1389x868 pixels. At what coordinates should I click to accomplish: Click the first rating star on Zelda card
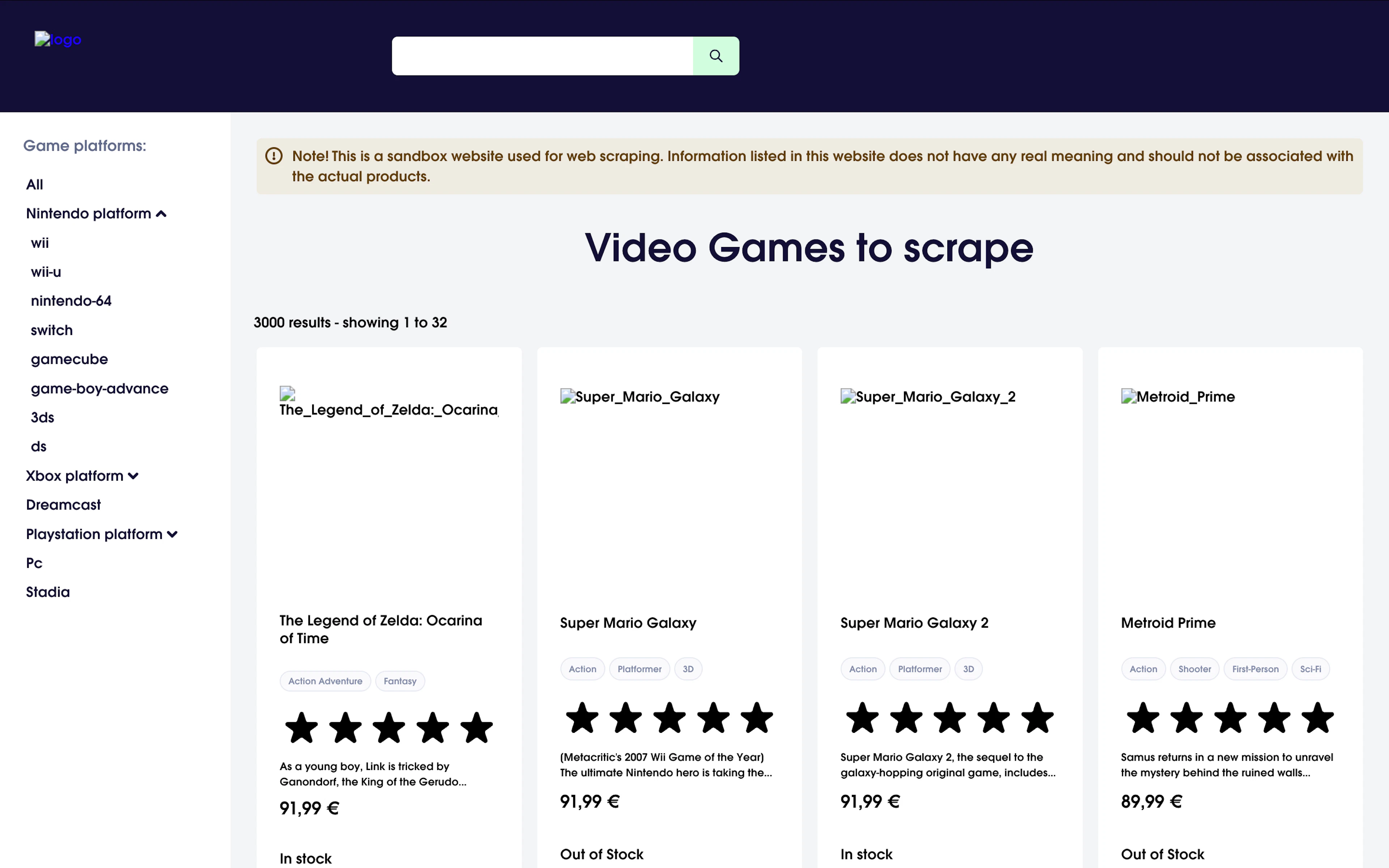click(301, 728)
